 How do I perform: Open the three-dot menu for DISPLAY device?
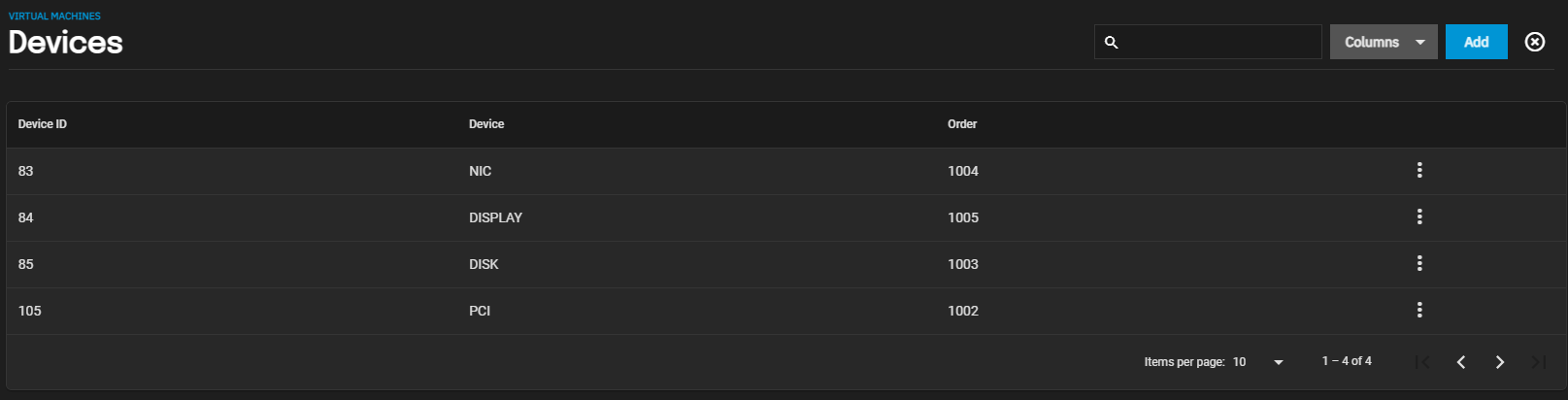[x=1419, y=217]
